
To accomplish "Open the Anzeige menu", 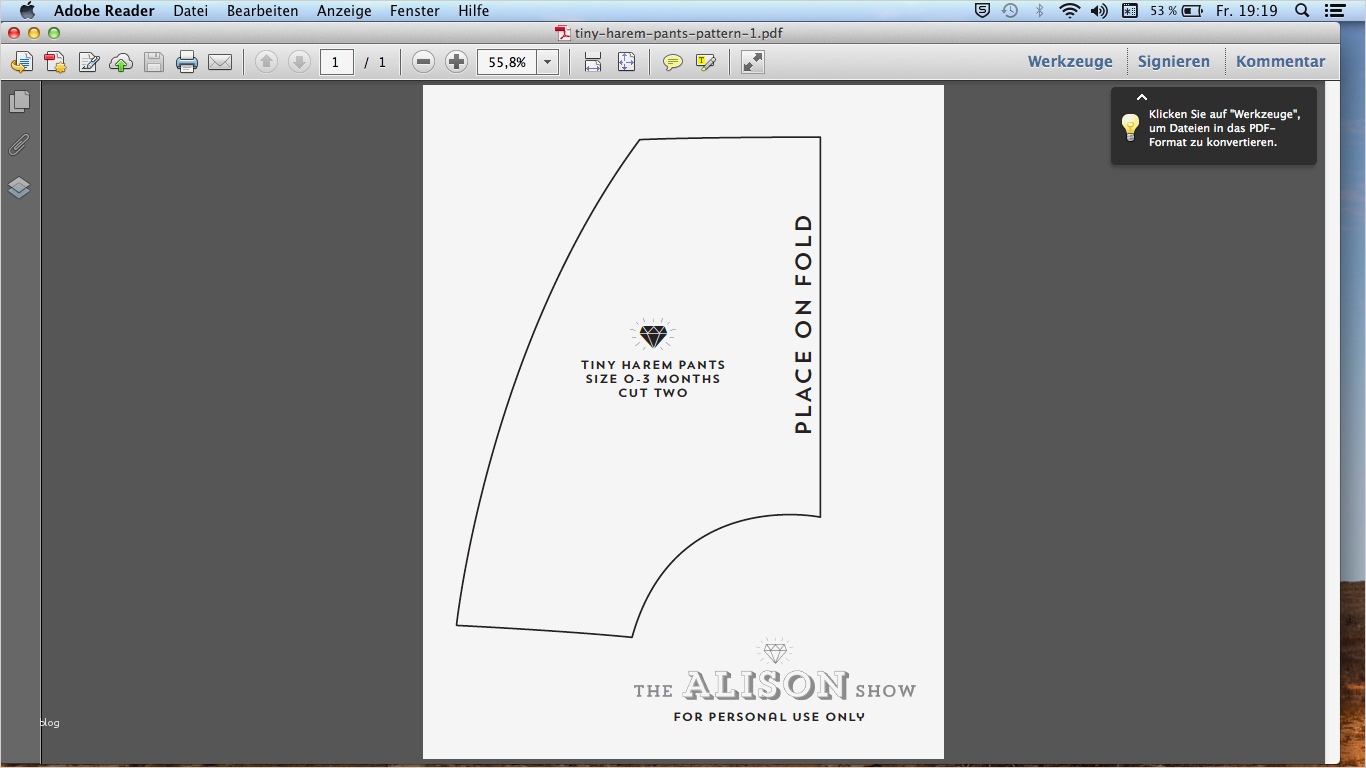I will click(344, 11).
